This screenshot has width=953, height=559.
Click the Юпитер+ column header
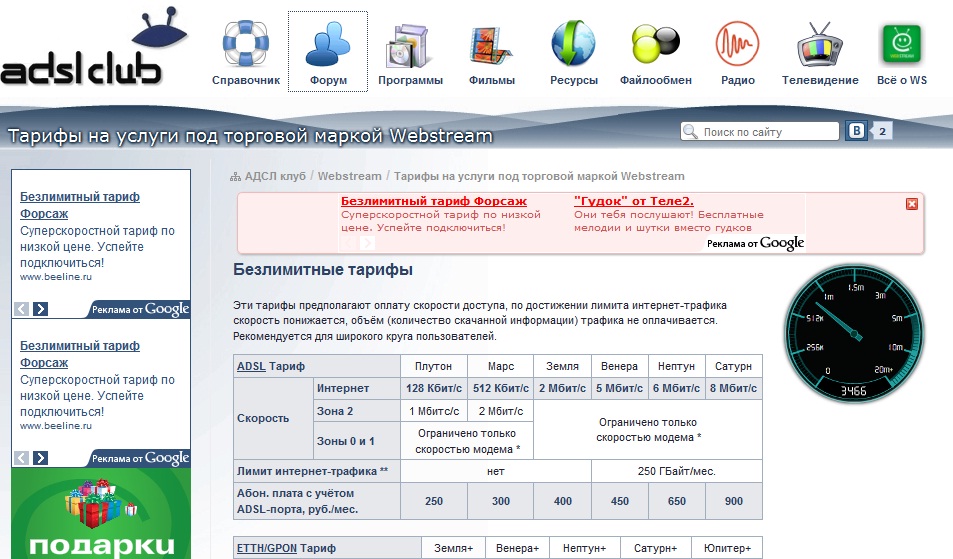pos(728,548)
